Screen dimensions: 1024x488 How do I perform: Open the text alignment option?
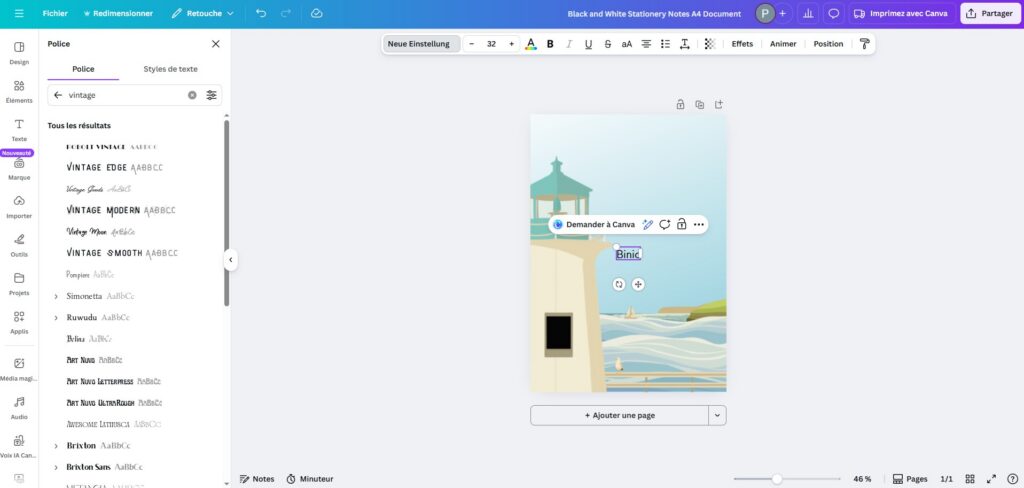[x=646, y=44]
